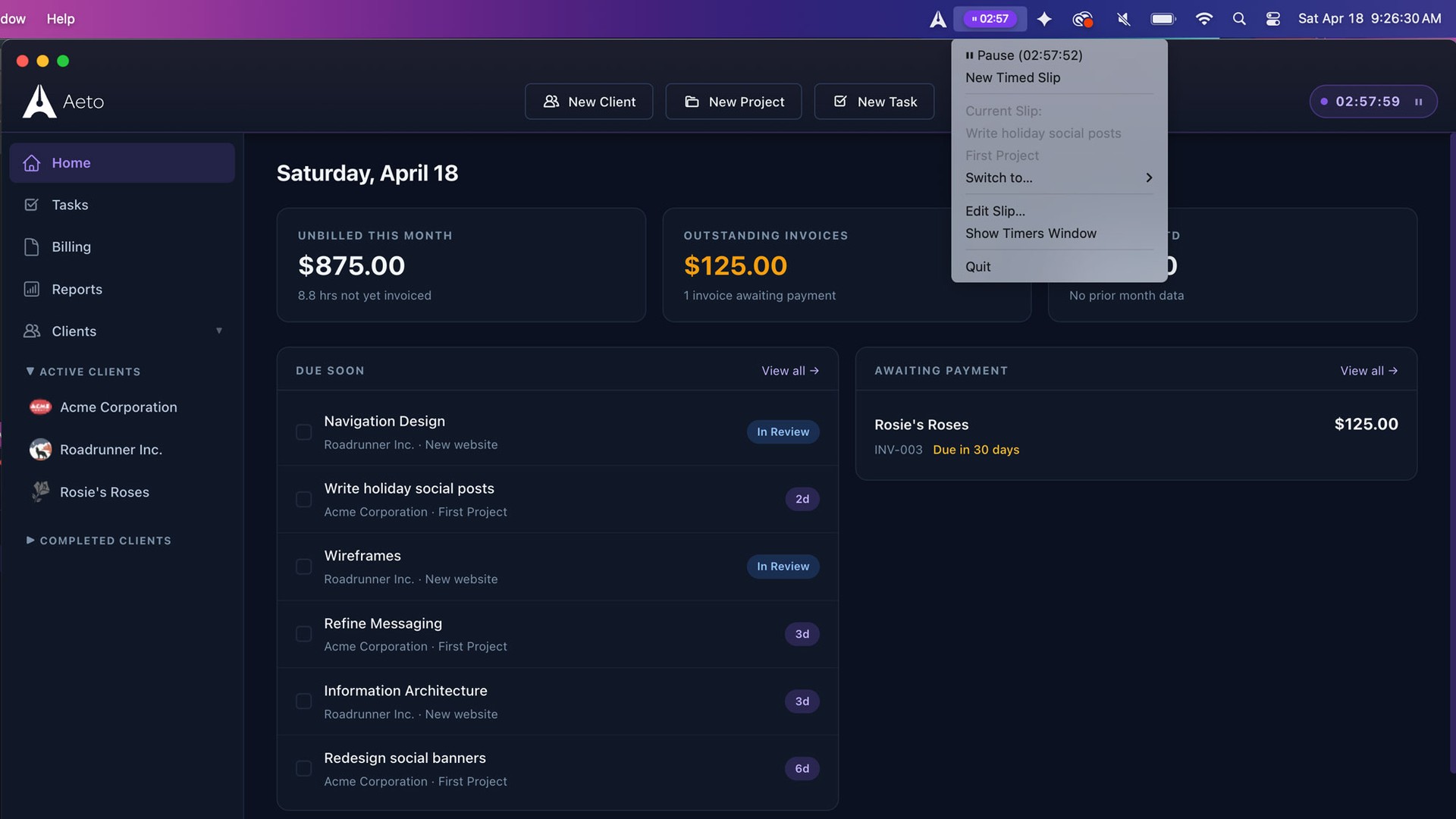Click the Outstanding Invoices $125.00 card
This screenshot has width=1456, height=819.
pos(846,265)
